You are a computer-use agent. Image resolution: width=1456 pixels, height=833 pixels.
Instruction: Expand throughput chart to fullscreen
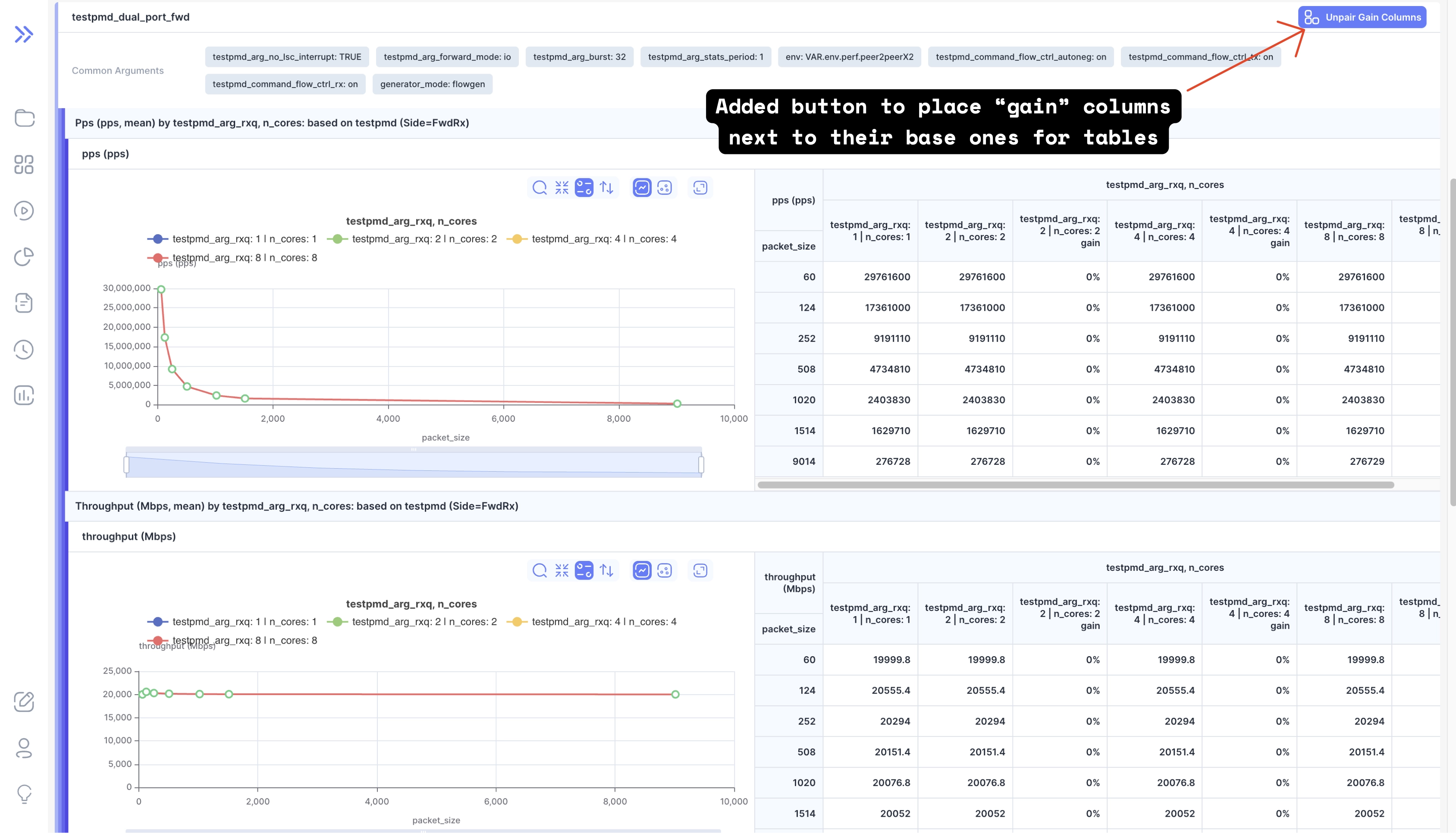700,570
